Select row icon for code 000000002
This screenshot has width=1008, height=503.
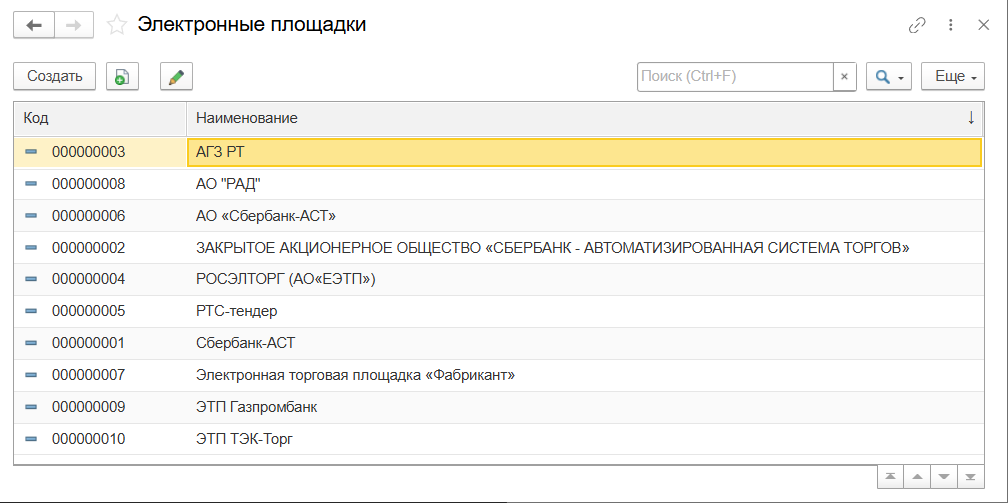point(31,248)
